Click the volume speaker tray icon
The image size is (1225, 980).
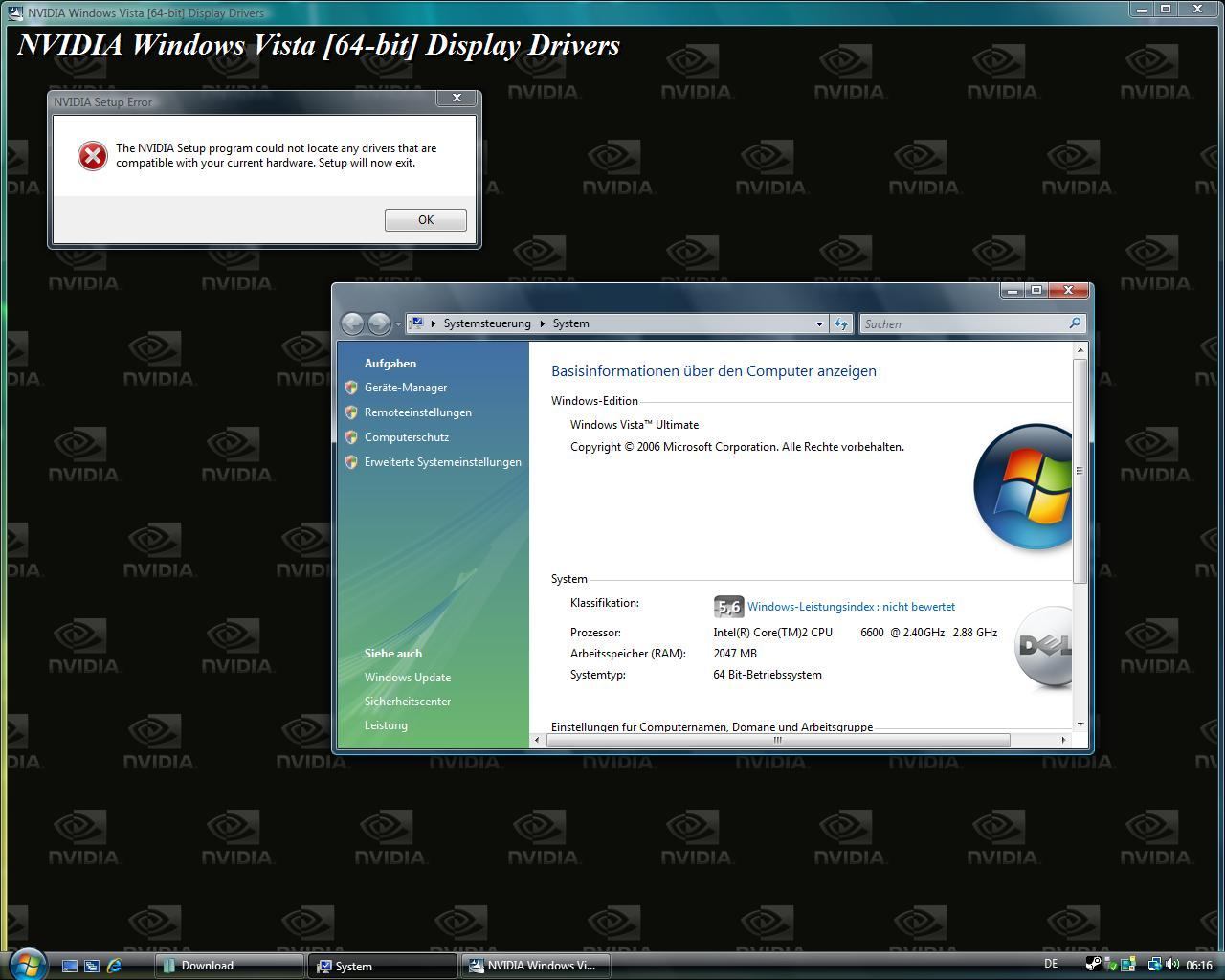[1172, 965]
